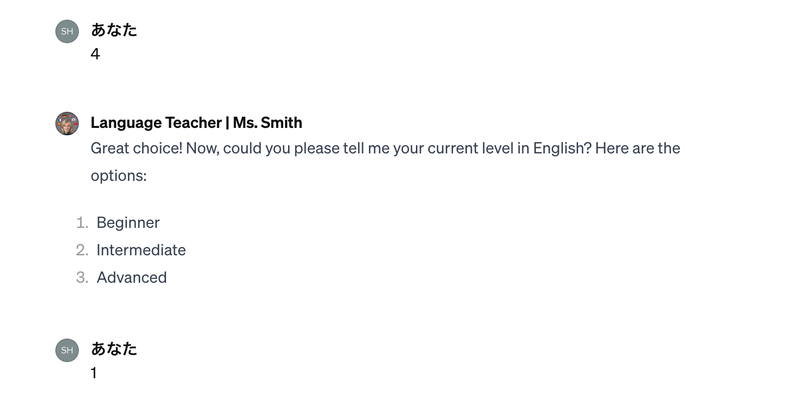Image resolution: width=800 pixels, height=419 pixels.
Task: Choose the "Beginner" list option
Action: pyautogui.click(x=128, y=222)
